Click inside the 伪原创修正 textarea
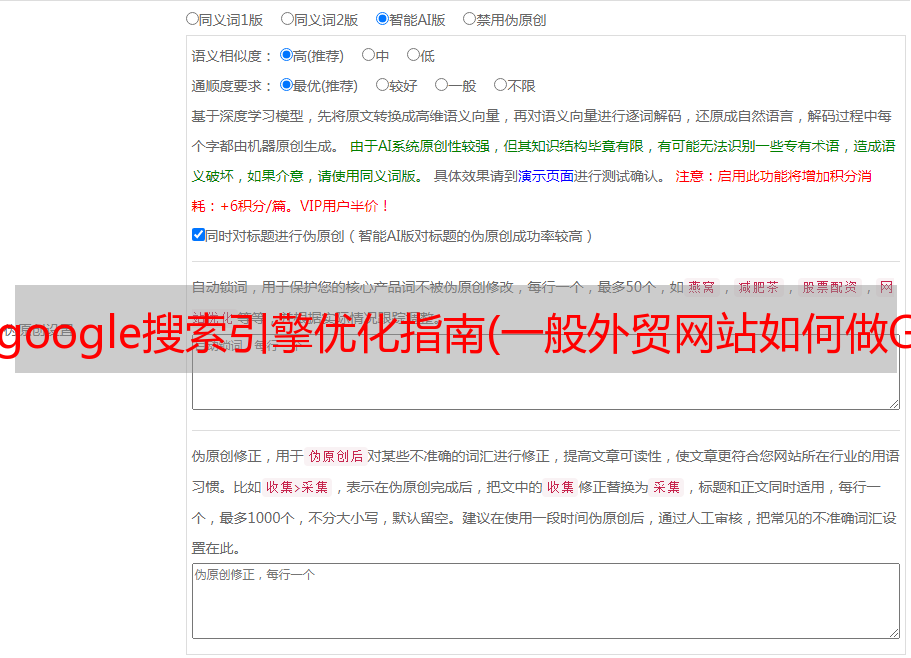911x658 pixels. (546, 601)
